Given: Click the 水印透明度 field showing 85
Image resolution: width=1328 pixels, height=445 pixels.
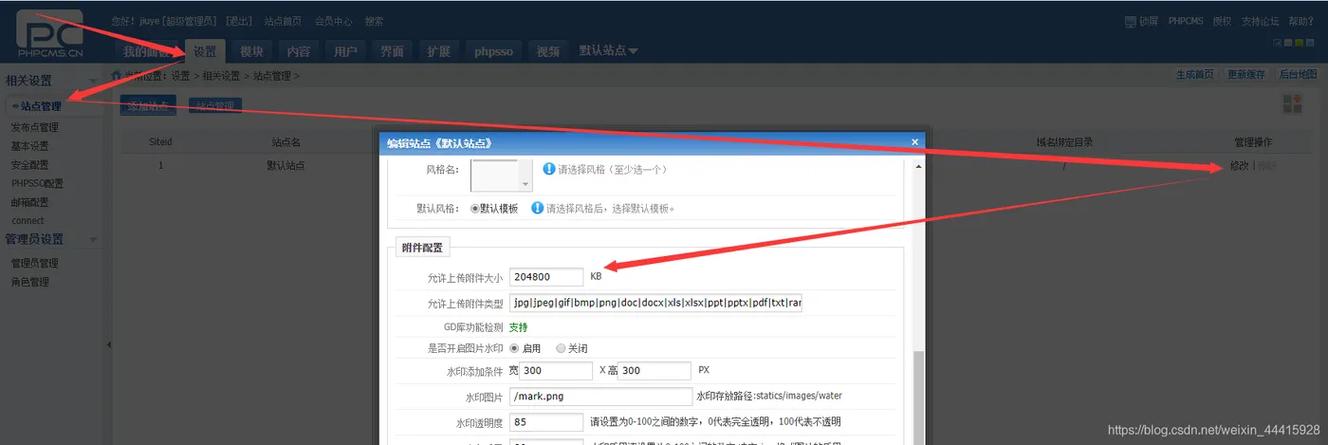Looking at the screenshot, I should click(546, 422).
